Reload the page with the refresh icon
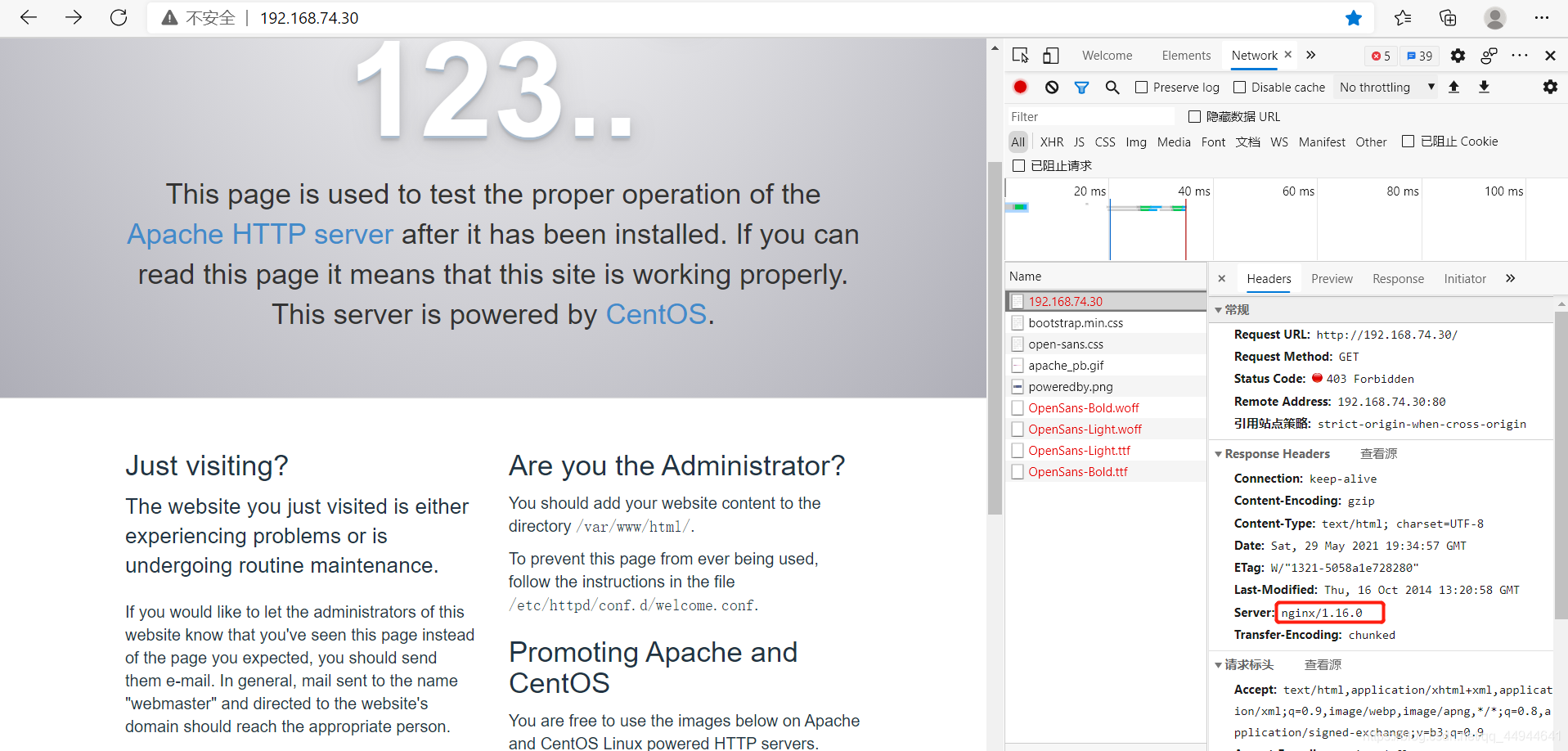 click(119, 17)
